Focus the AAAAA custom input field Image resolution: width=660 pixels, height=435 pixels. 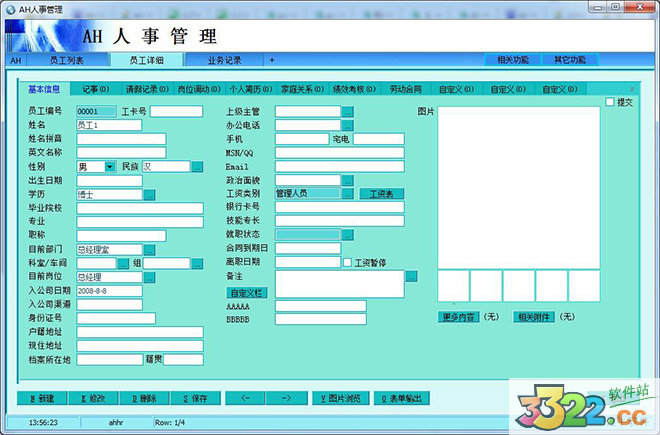[x=321, y=306]
